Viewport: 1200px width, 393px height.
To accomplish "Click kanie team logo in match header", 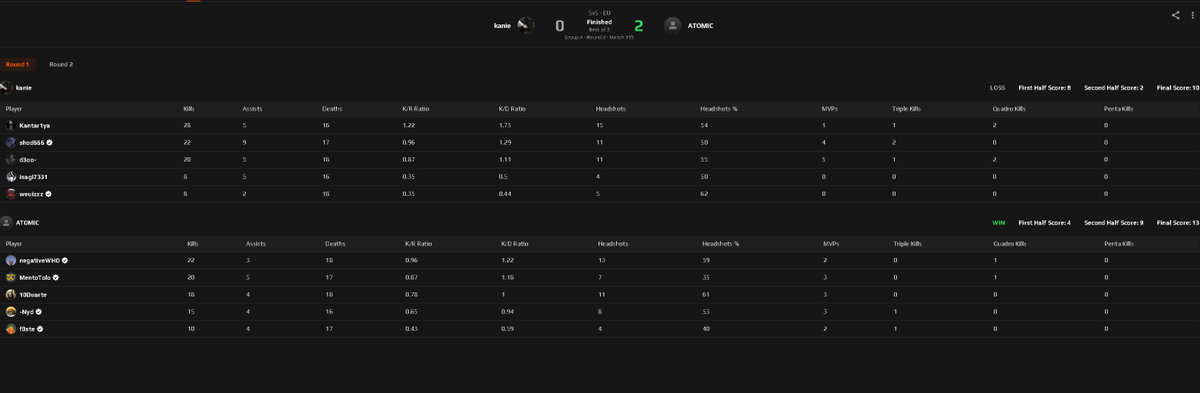I will click(525, 25).
